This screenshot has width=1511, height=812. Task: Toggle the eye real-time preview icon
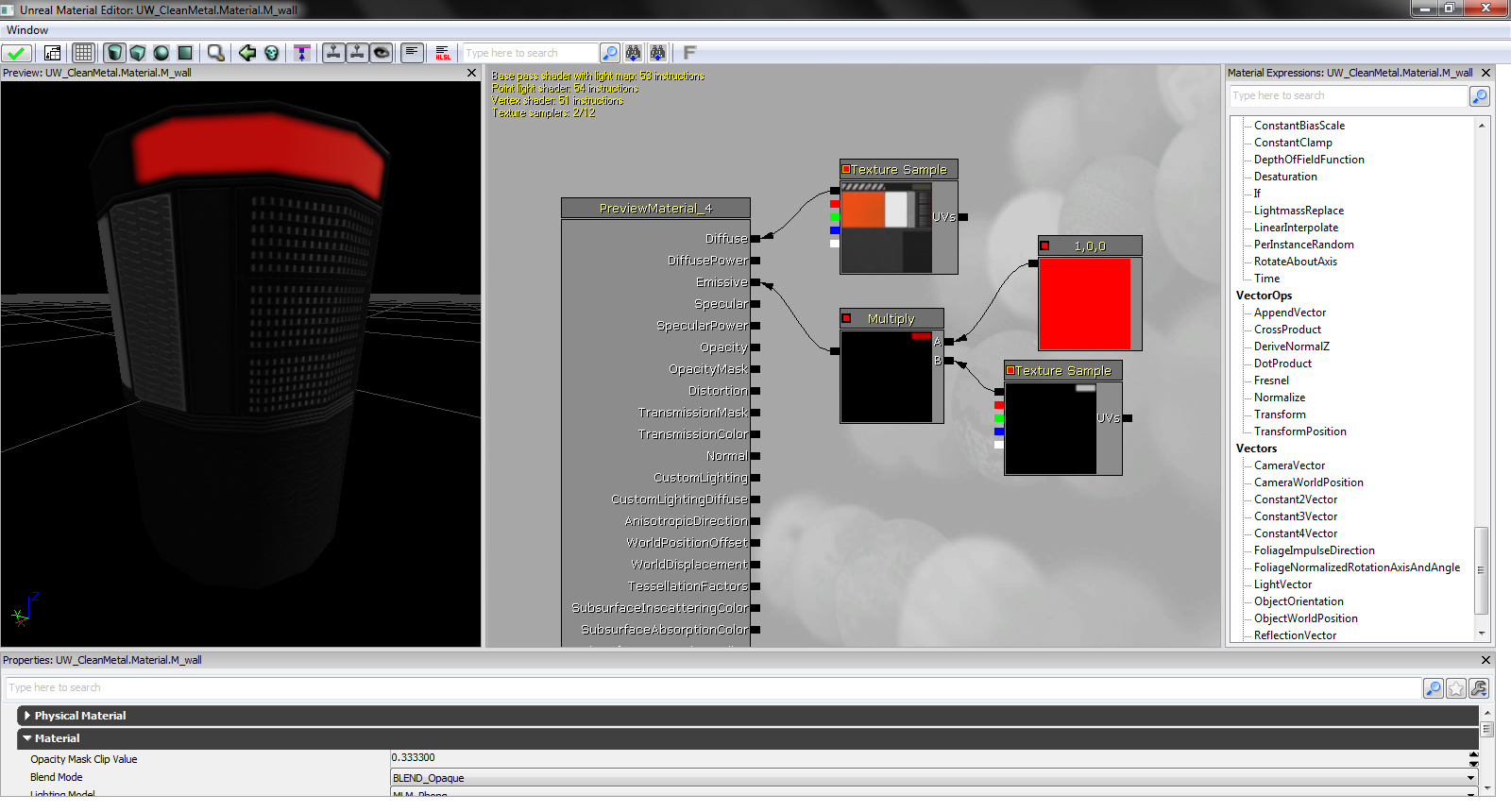tap(382, 53)
